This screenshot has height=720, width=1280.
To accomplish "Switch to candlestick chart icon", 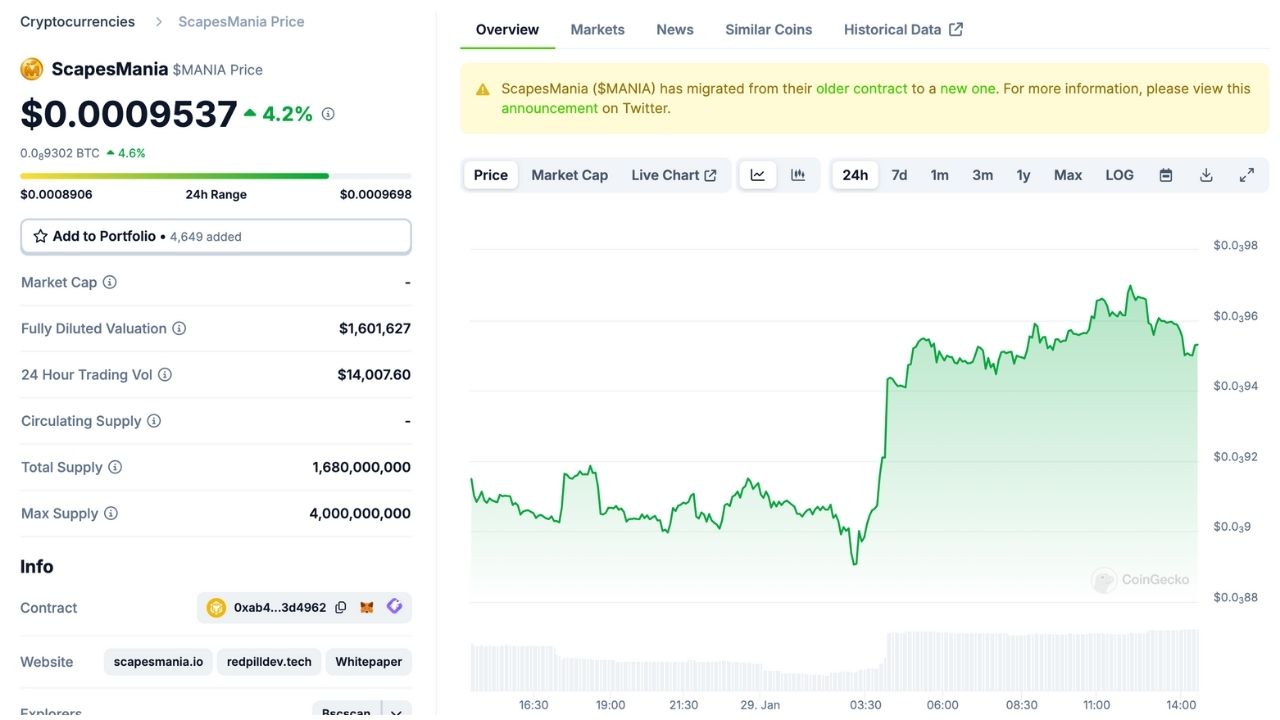I will click(x=798, y=175).
